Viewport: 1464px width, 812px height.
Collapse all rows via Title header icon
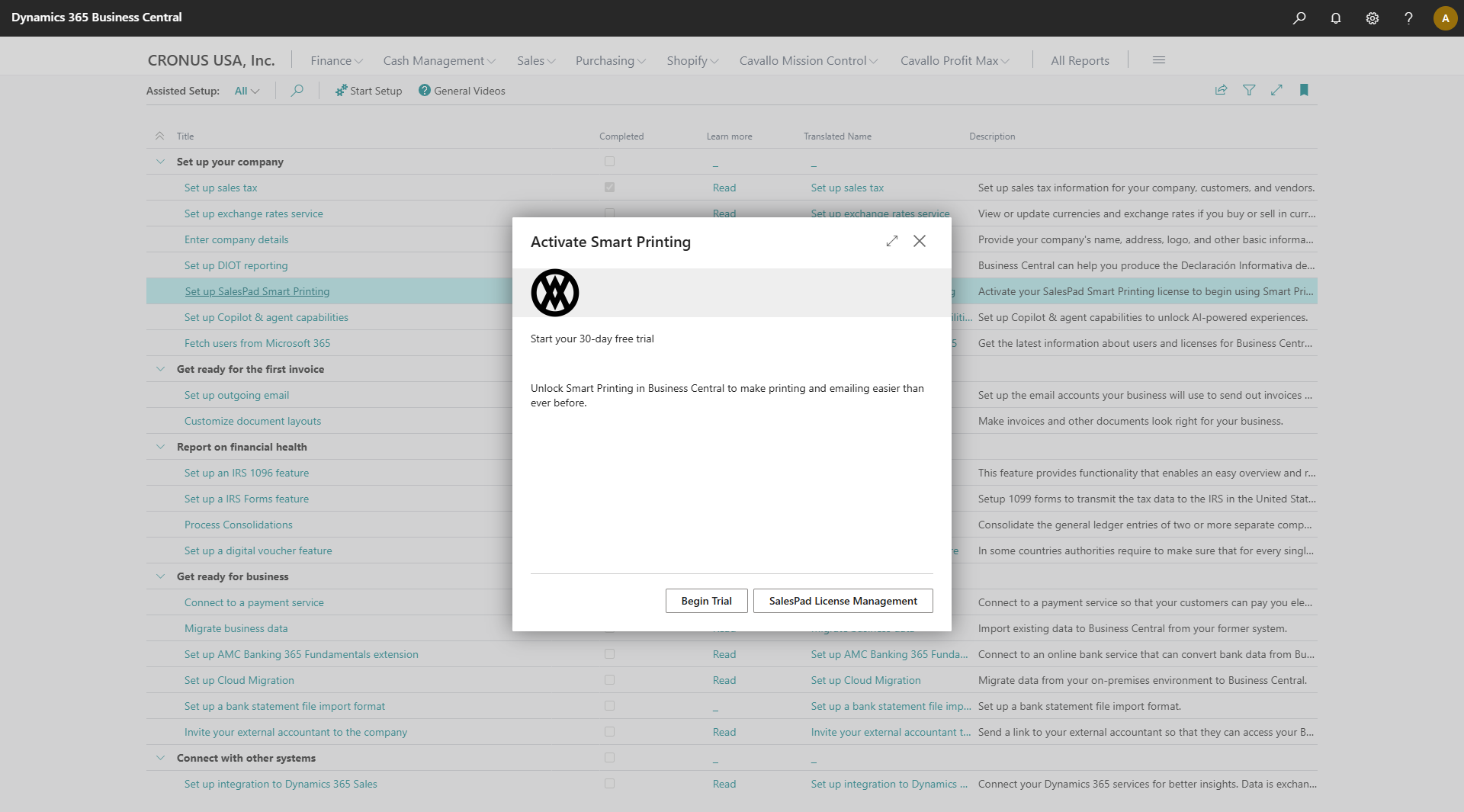(x=159, y=136)
